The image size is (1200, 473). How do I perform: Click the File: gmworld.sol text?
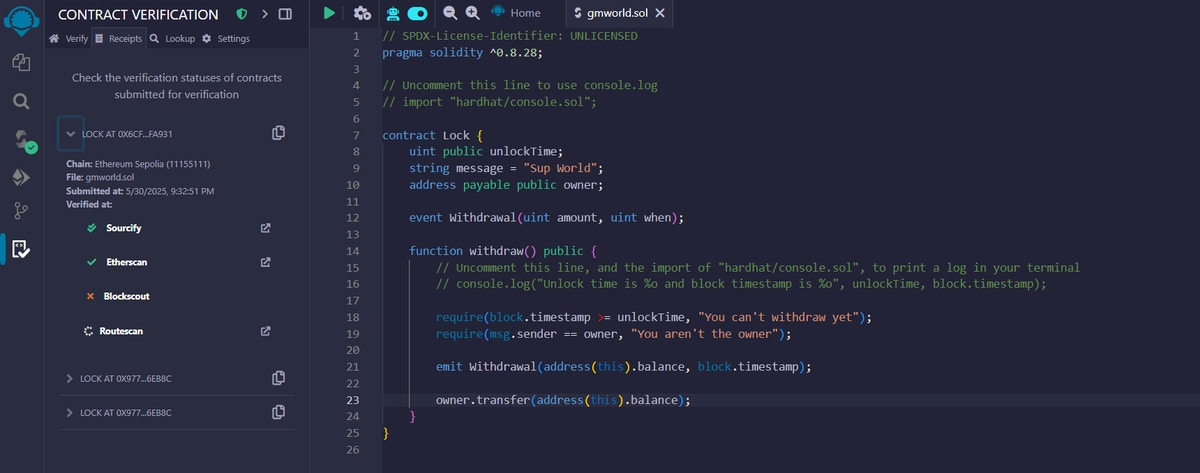point(100,177)
